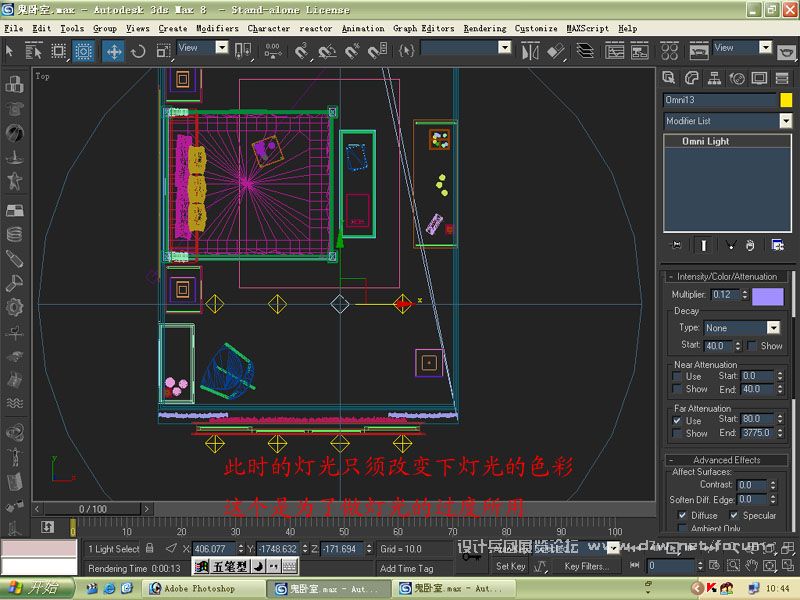Open the reference coordinate View dropdown
This screenshot has width=800, height=600.
pyautogui.click(x=221, y=48)
